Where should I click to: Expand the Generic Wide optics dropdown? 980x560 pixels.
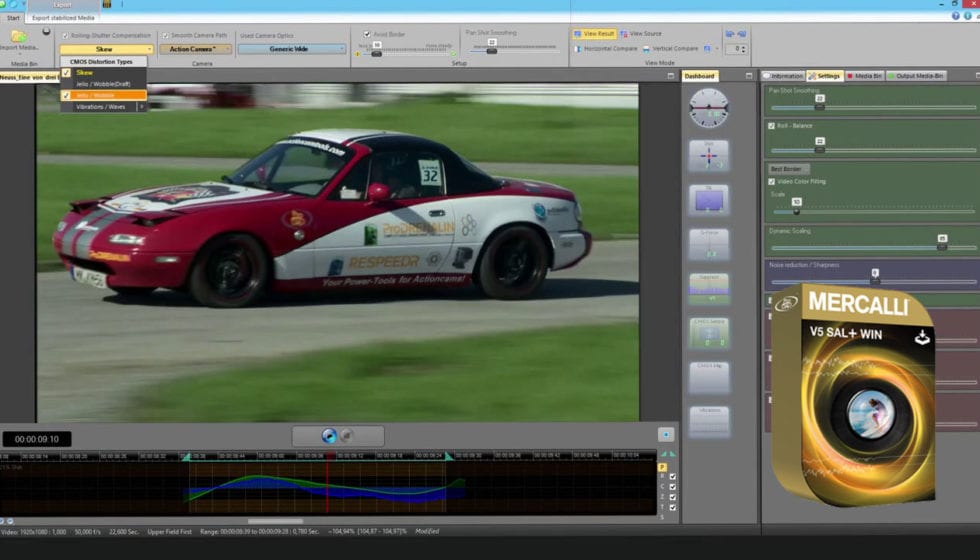click(x=291, y=49)
